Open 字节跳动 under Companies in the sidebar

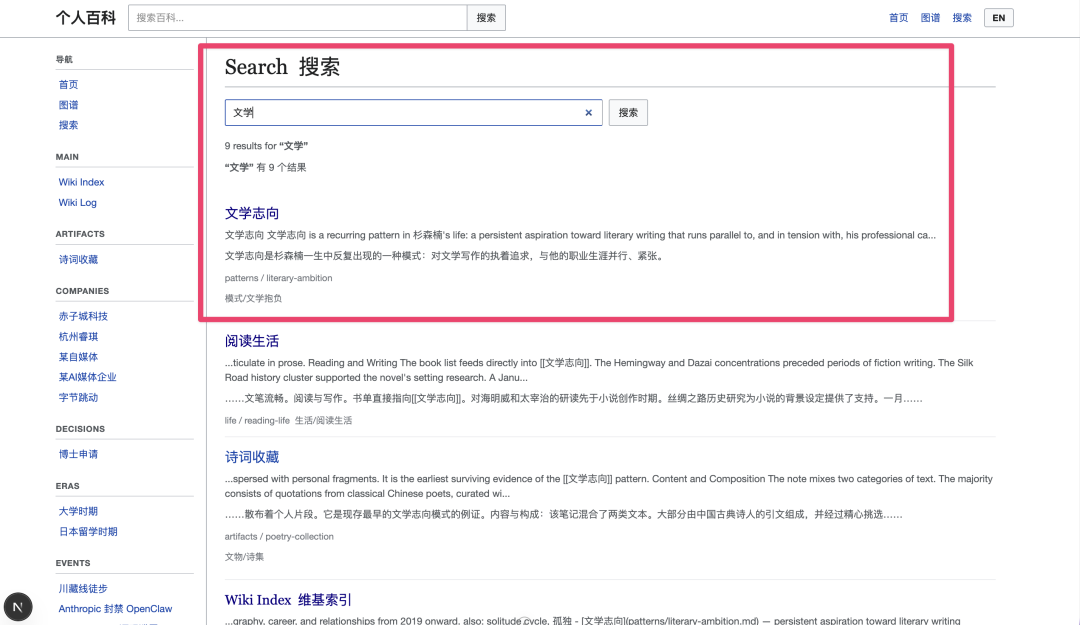78,397
